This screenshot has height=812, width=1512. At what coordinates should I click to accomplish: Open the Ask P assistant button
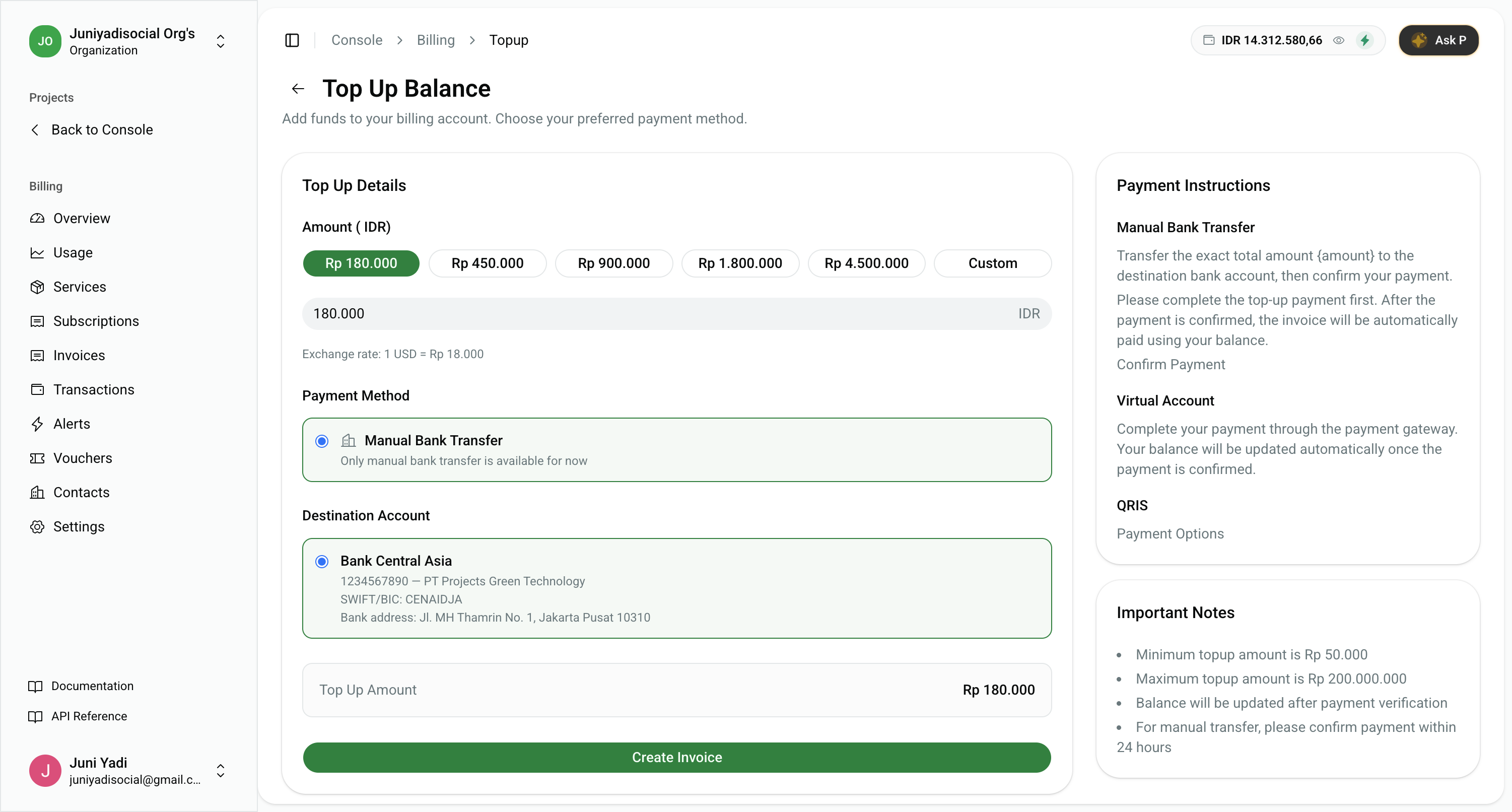point(1438,40)
